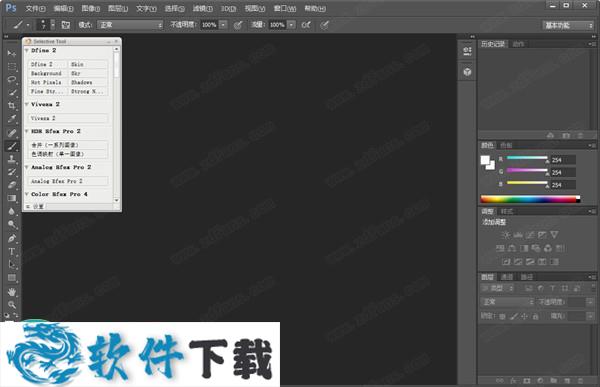Open the opacity slider dropdown arrow
The width and height of the screenshot is (600, 387).
(223, 25)
